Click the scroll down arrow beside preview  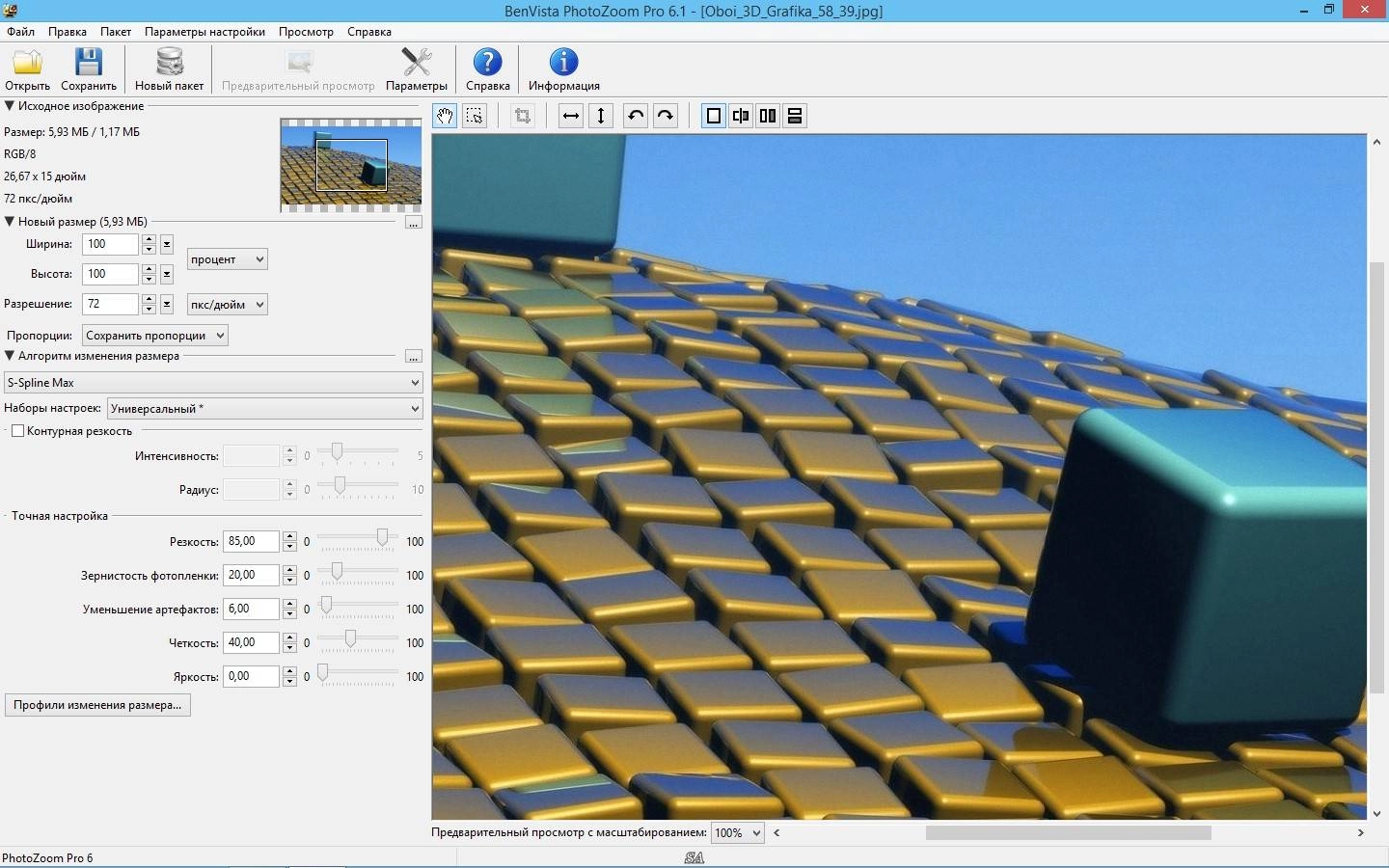[1376, 813]
